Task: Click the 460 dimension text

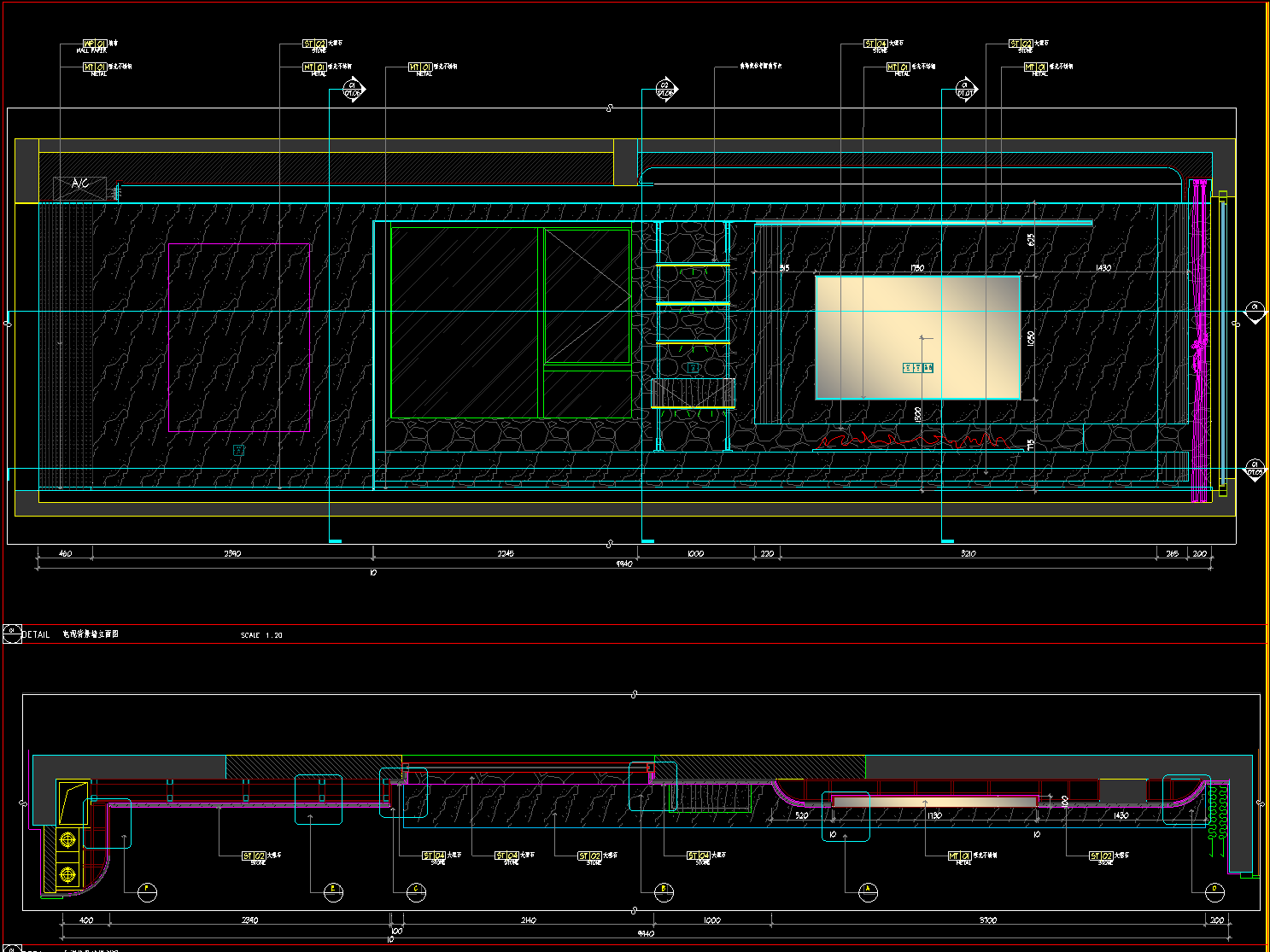Action: tap(65, 553)
